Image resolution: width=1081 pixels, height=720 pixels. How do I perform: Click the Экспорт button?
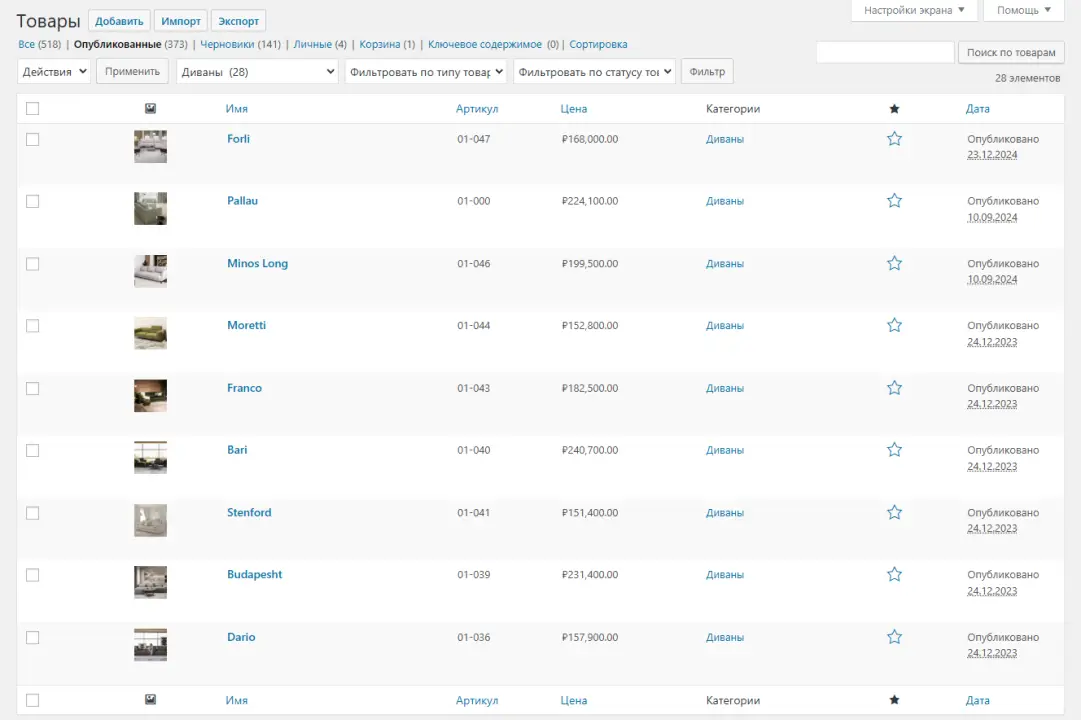239,21
